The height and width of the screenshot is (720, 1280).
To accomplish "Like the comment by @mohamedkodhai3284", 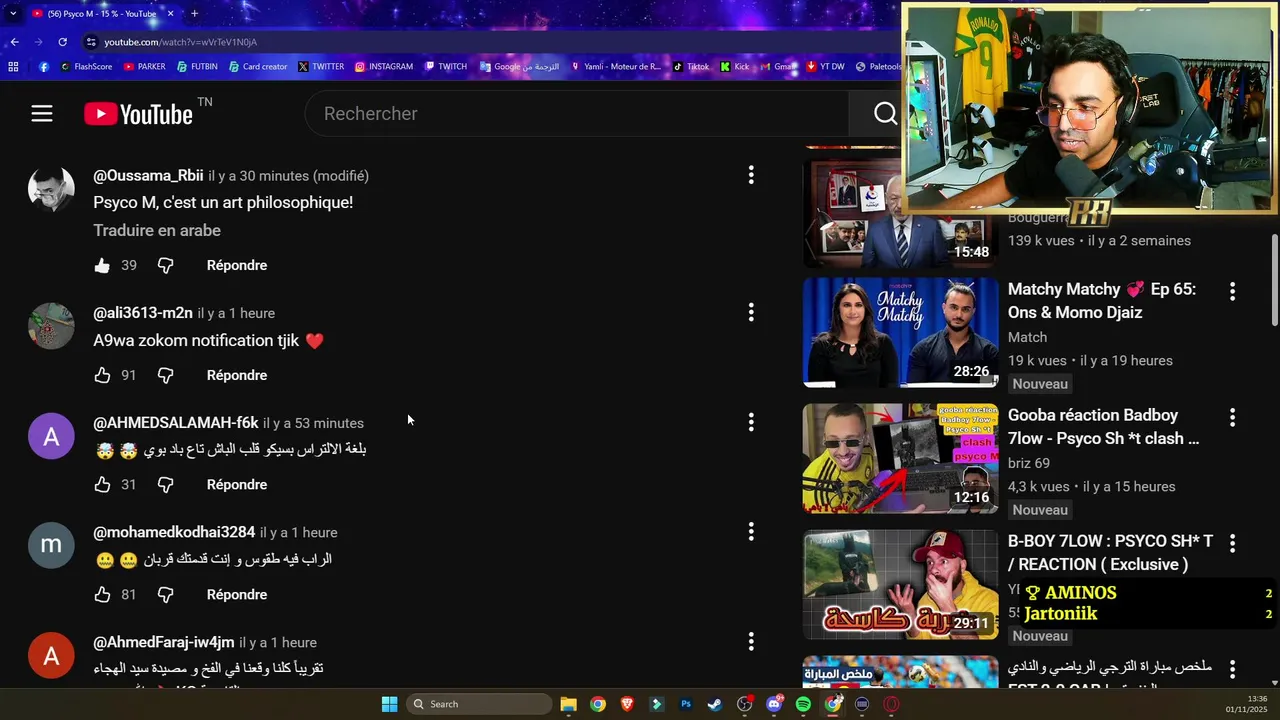I will coord(102,594).
